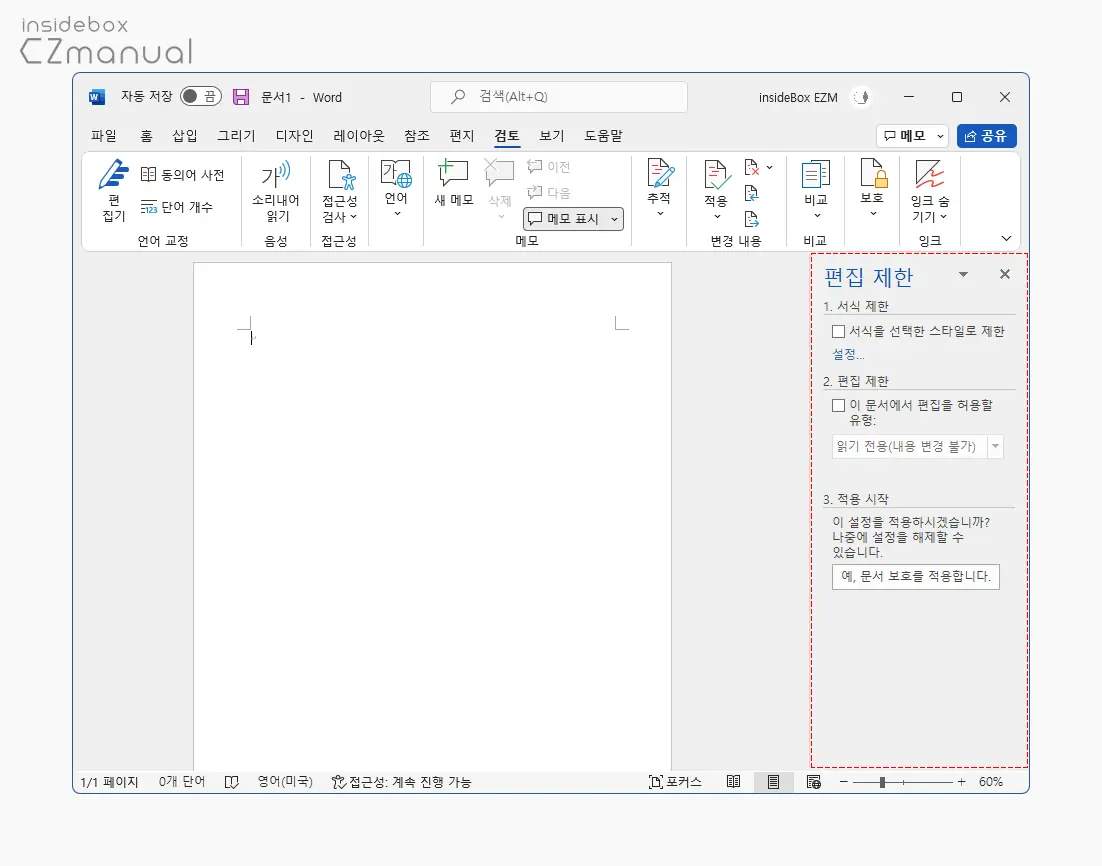Expand the Language (언어) dropdown arrow
This screenshot has height=866, width=1102.
pyautogui.click(x=397, y=214)
